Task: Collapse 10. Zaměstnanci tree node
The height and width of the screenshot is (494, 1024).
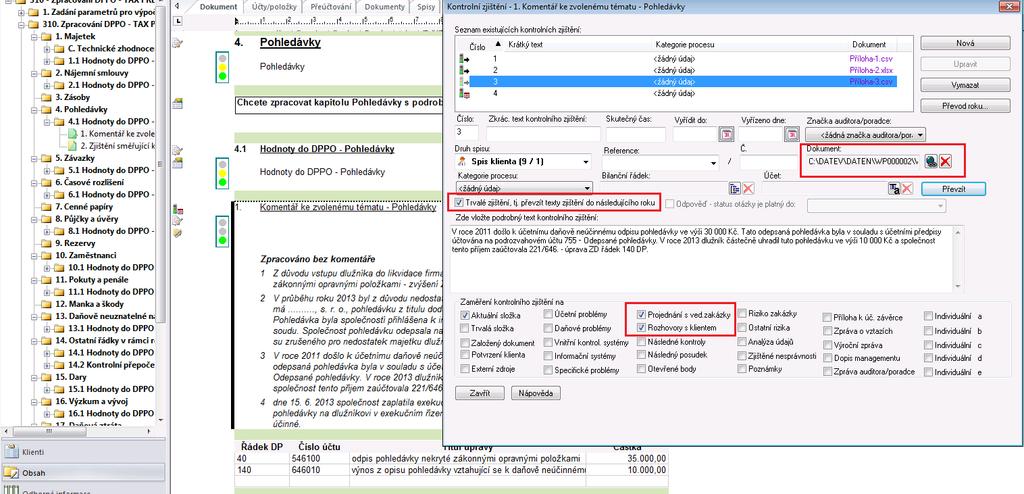Action: pyautogui.click(x=34, y=255)
